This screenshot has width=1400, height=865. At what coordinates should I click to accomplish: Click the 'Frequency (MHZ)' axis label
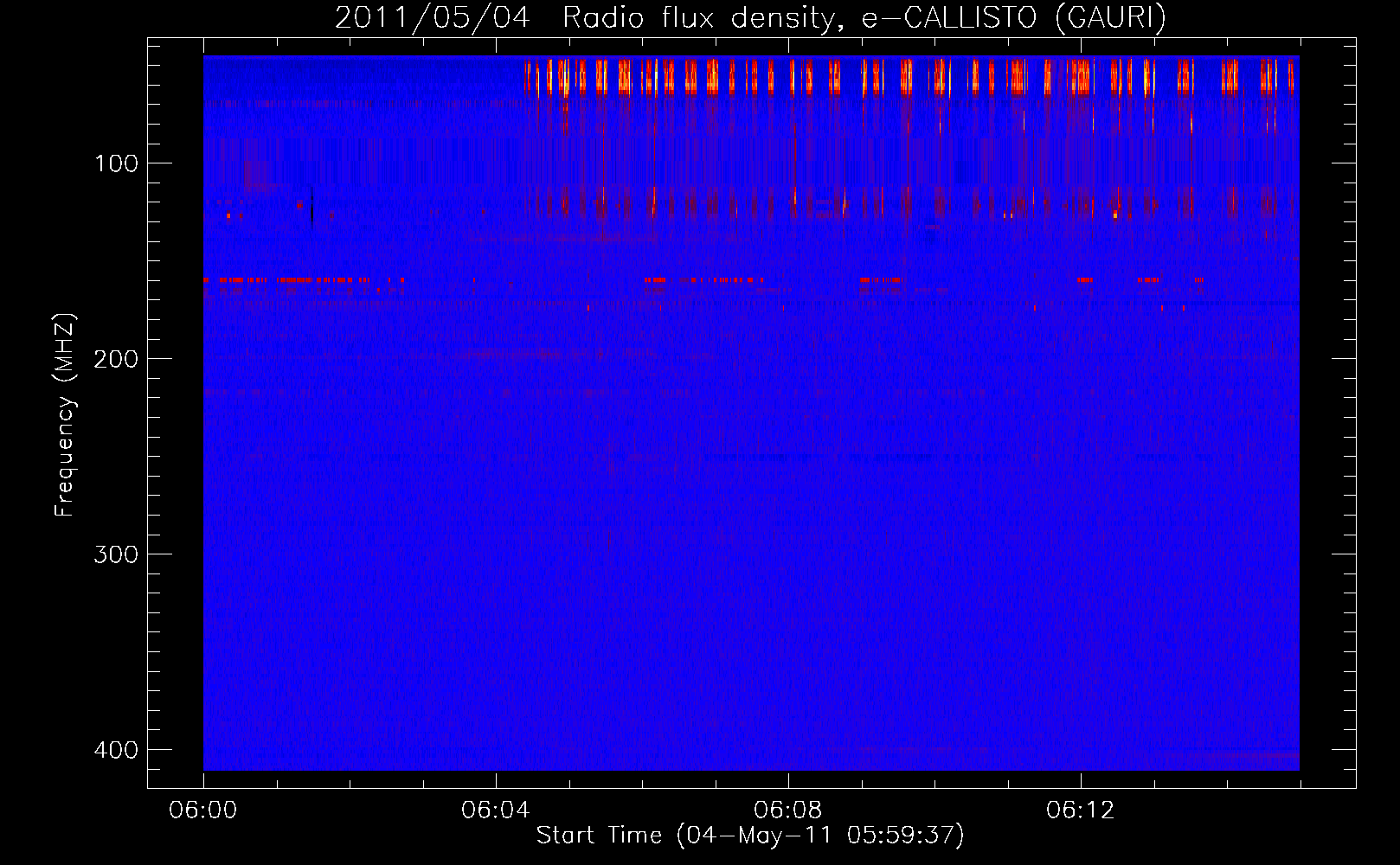[65, 415]
